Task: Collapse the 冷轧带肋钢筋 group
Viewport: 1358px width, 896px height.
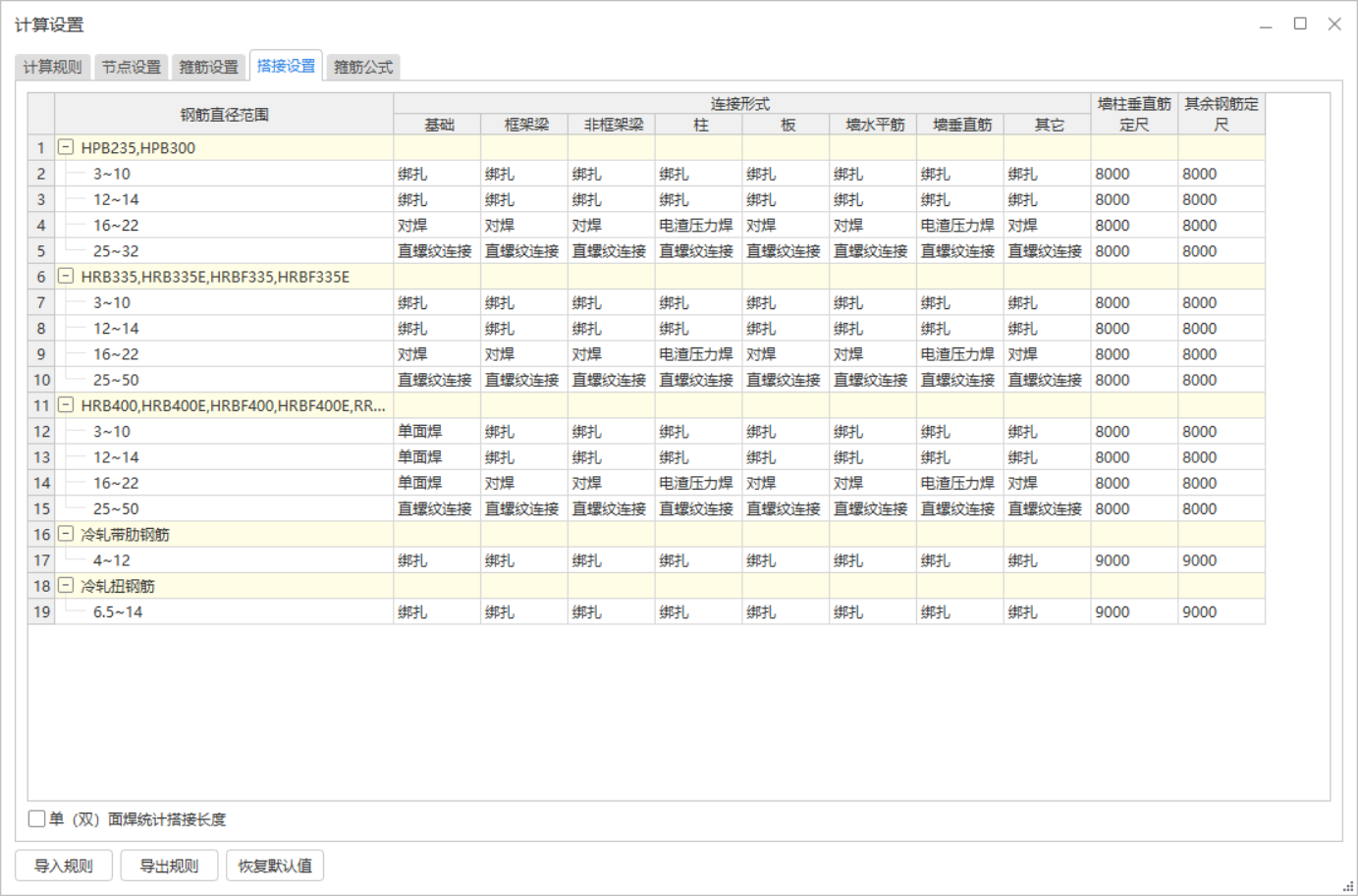Action: [66, 533]
